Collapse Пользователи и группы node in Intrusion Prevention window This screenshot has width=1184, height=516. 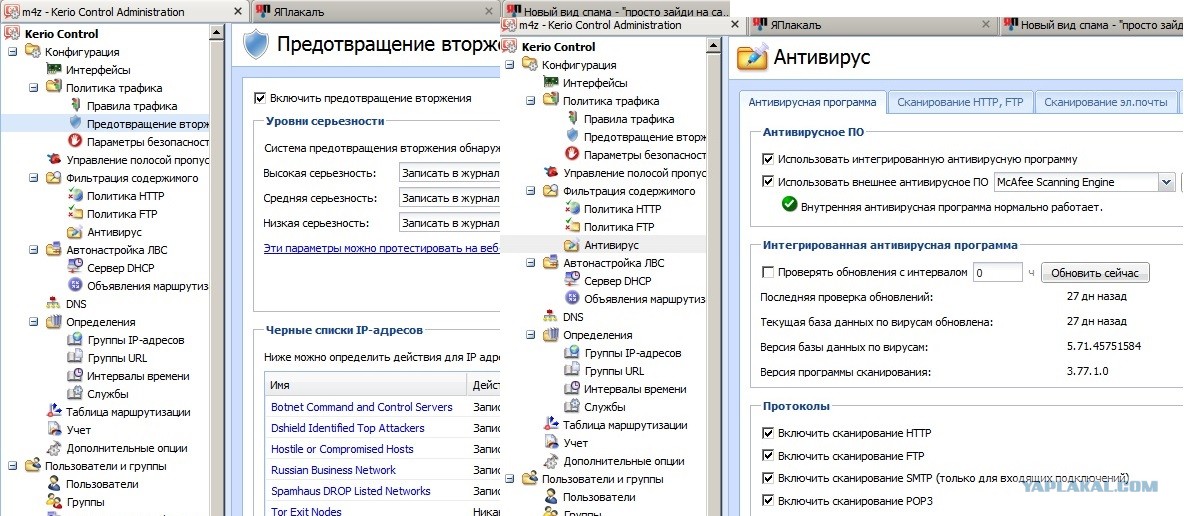pyautogui.click(x=12, y=466)
